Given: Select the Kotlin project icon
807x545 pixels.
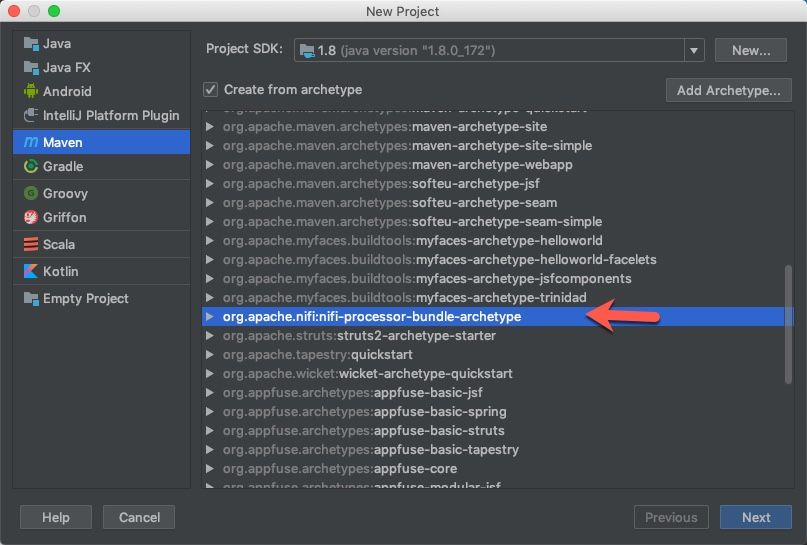Looking at the screenshot, I should click(x=31, y=272).
